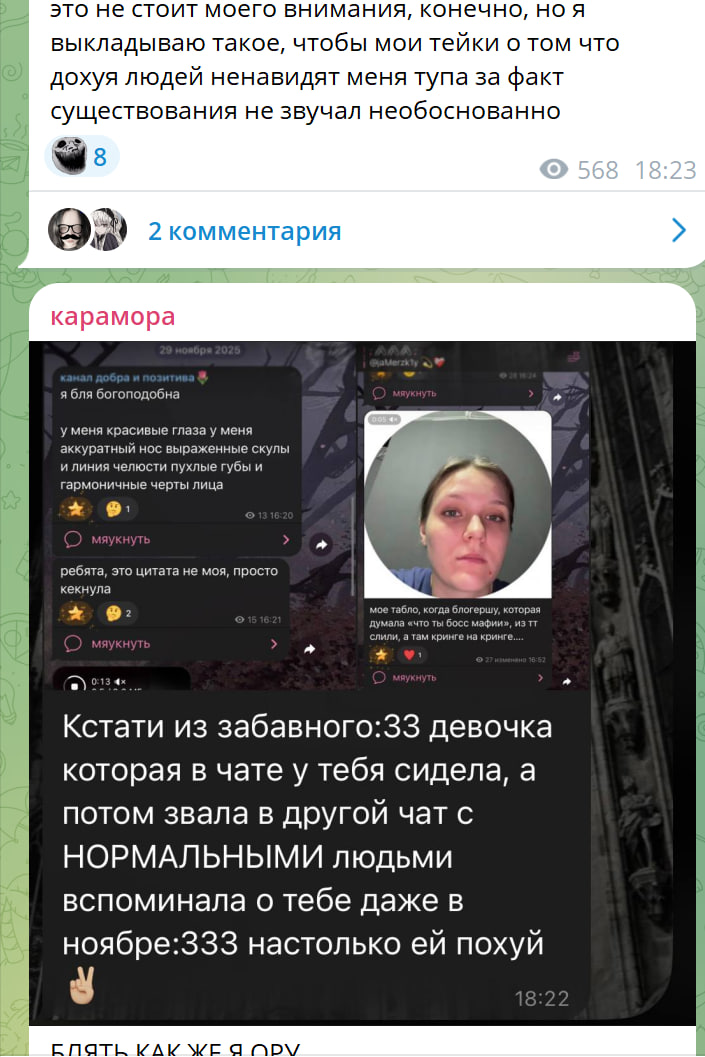Toggle the thinking emoji reaction showing 2

[x=118, y=613]
